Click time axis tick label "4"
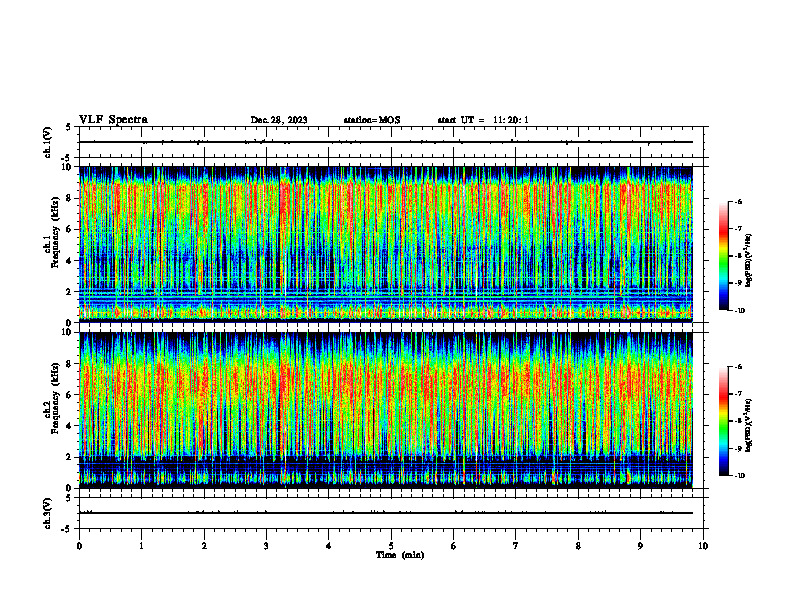Viewport: 792px width, 612px height. tap(329, 546)
